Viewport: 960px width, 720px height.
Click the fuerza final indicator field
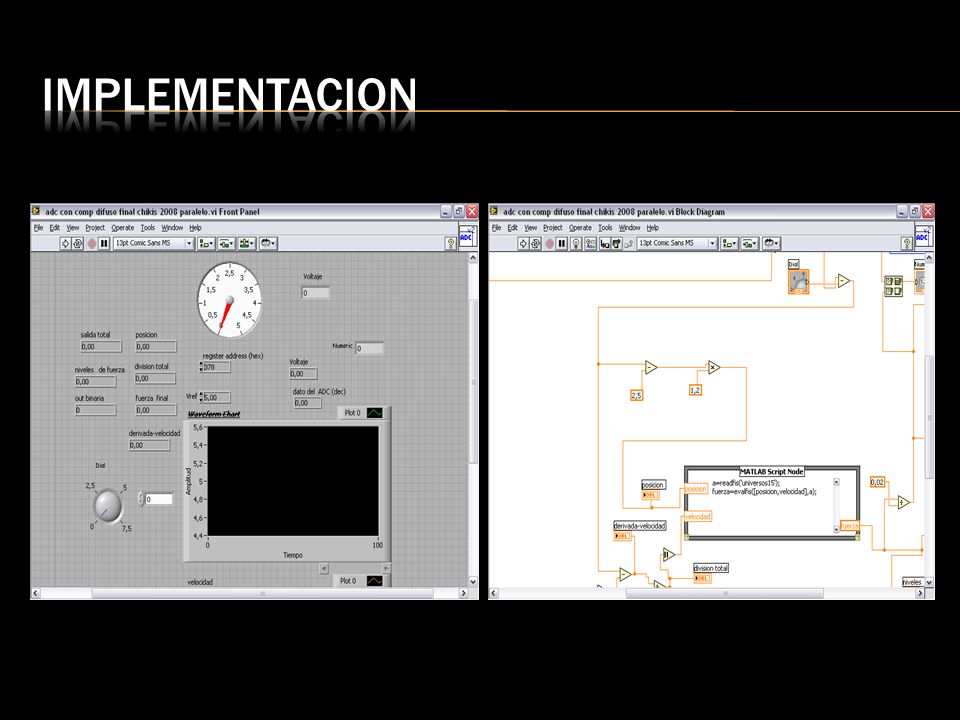(x=156, y=410)
